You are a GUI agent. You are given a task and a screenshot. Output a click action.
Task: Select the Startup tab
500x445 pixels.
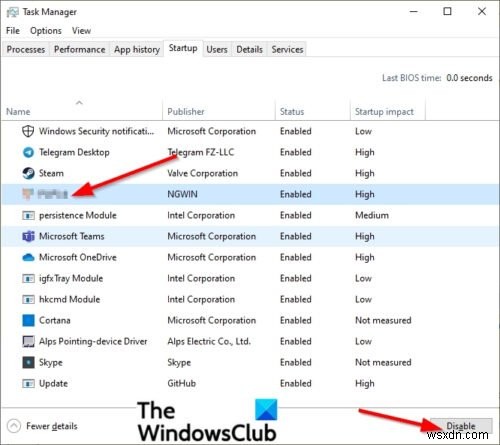[183, 48]
